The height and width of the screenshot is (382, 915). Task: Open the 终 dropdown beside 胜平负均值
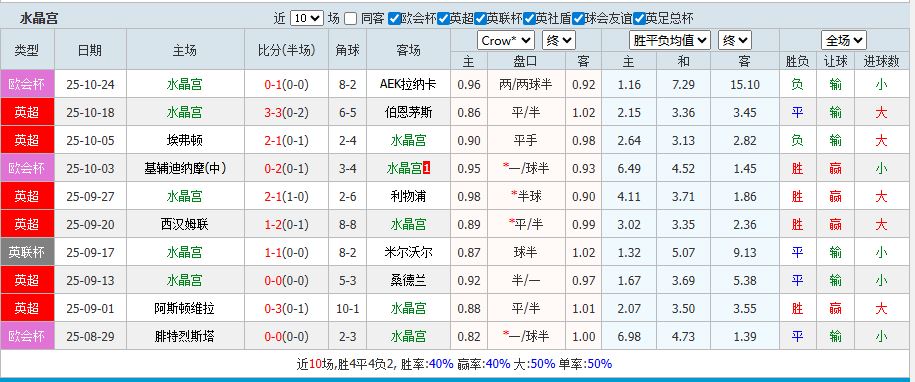coord(735,40)
